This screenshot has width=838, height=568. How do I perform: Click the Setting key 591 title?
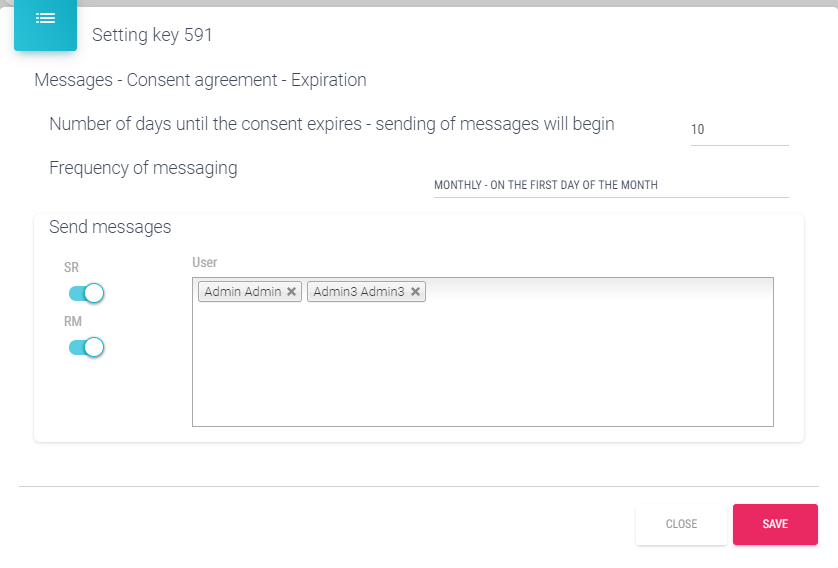click(x=152, y=36)
